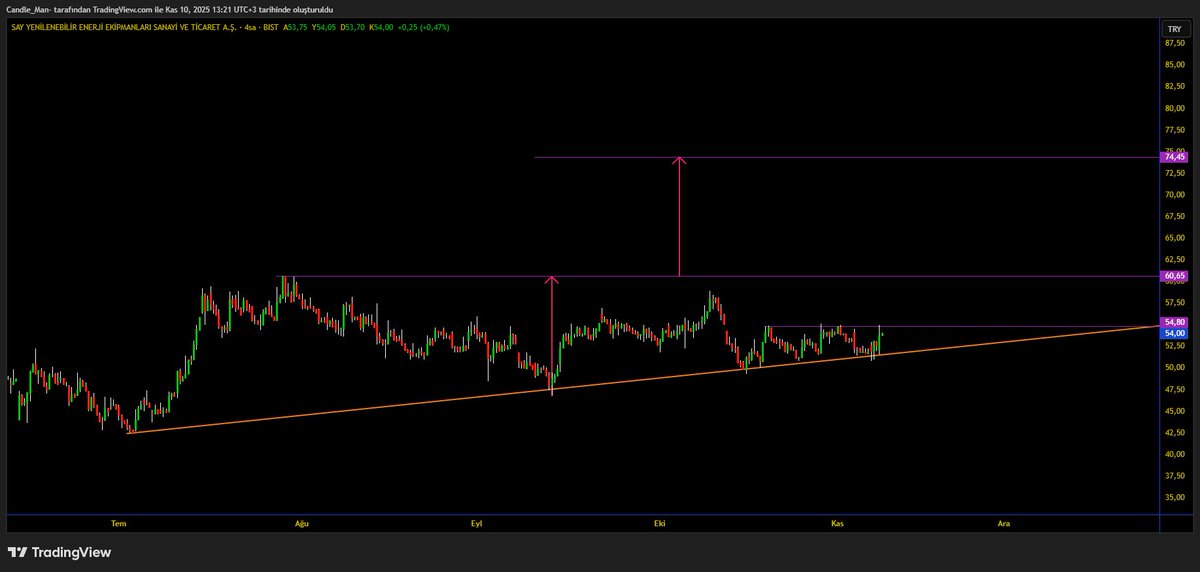The image size is (1200, 572).
Task: Click the 35,00 price axis tick
Action: coord(1174,497)
